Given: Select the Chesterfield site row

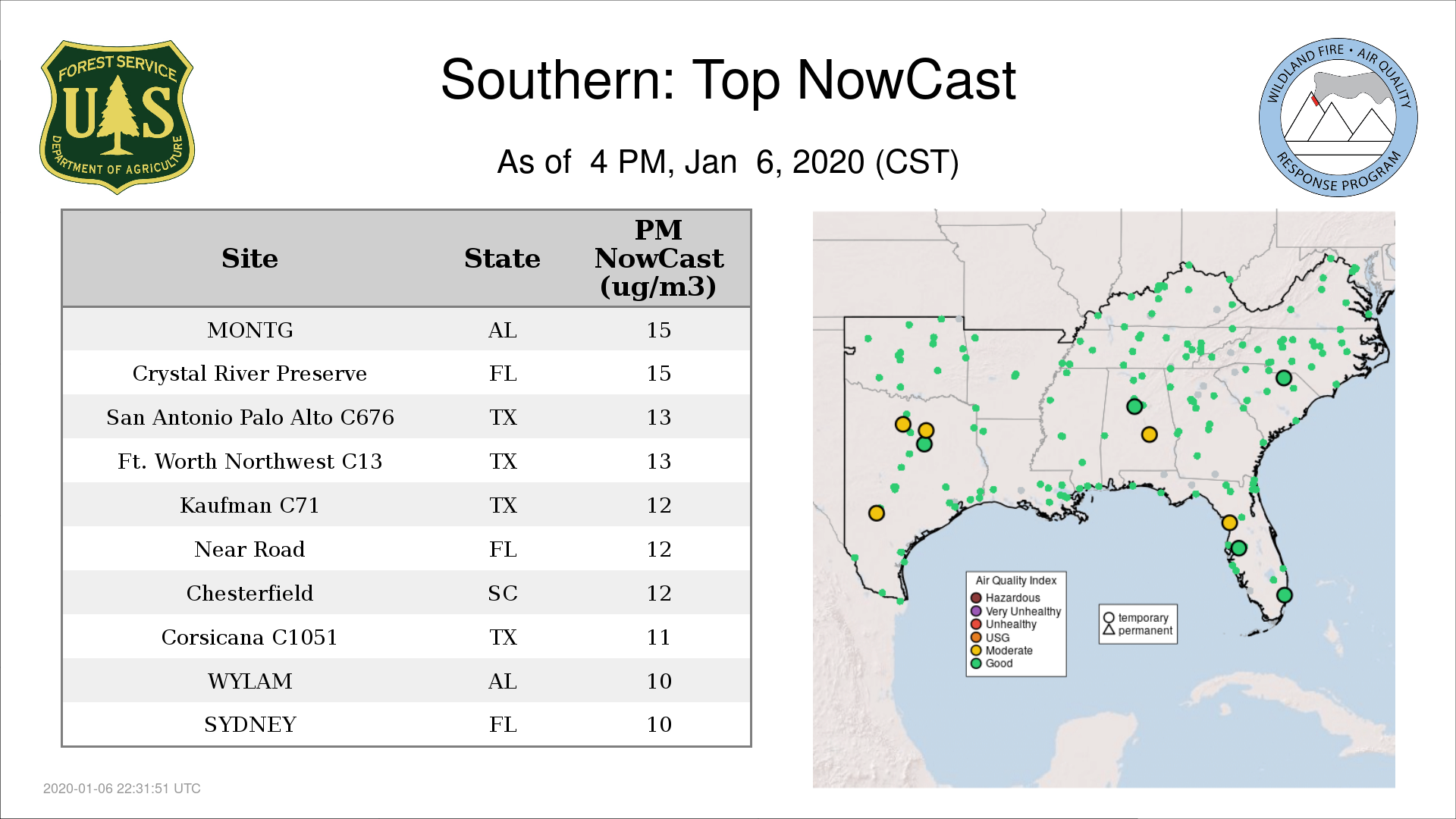Looking at the screenshot, I should (406, 593).
